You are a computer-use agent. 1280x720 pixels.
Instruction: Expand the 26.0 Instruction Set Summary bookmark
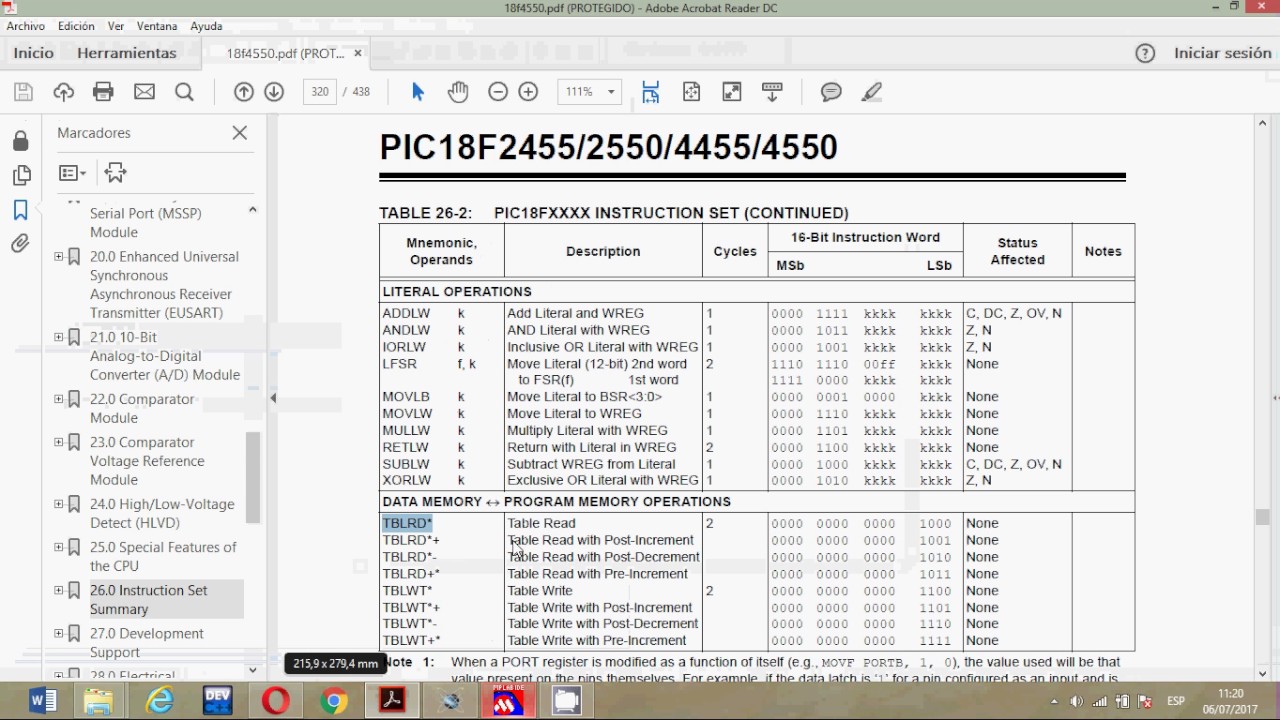pyautogui.click(x=59, y=591)
